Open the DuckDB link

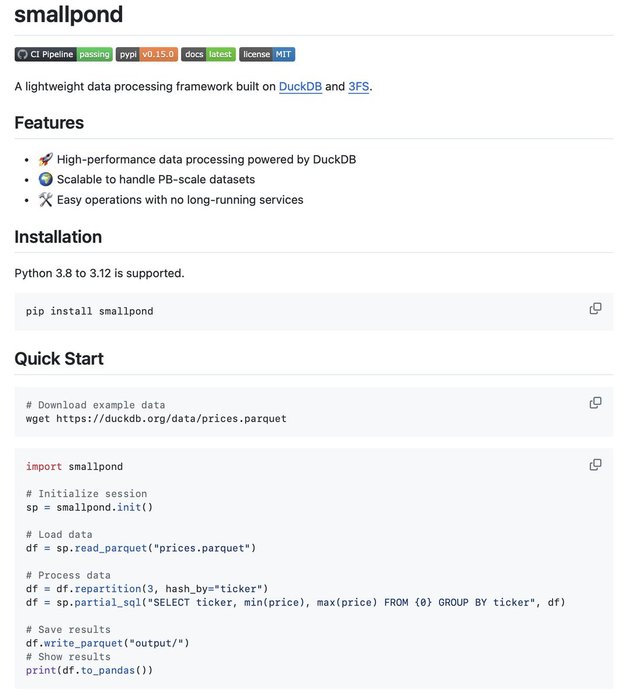click(300, 87)
